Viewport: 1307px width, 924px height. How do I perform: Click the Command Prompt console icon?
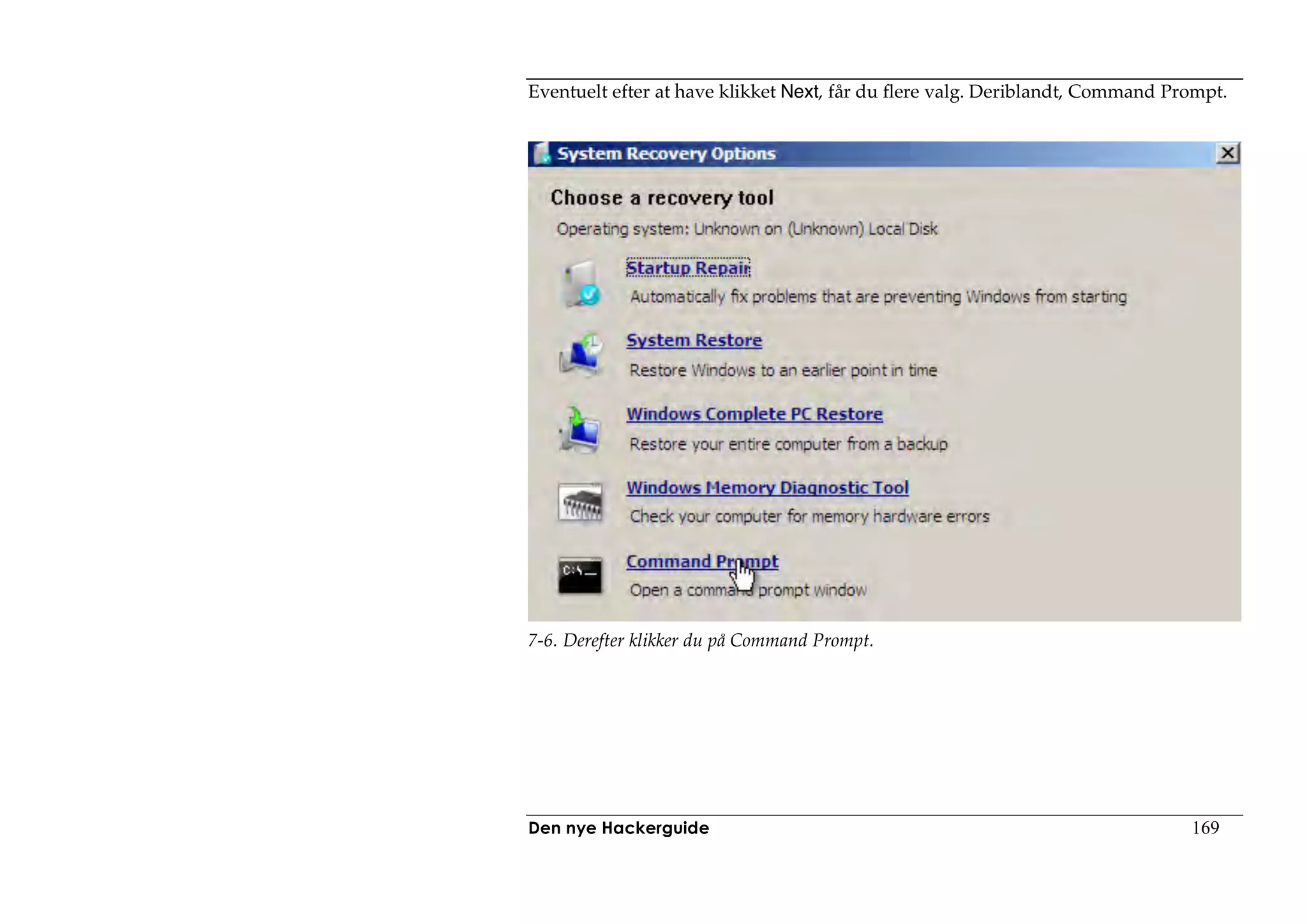579,576
